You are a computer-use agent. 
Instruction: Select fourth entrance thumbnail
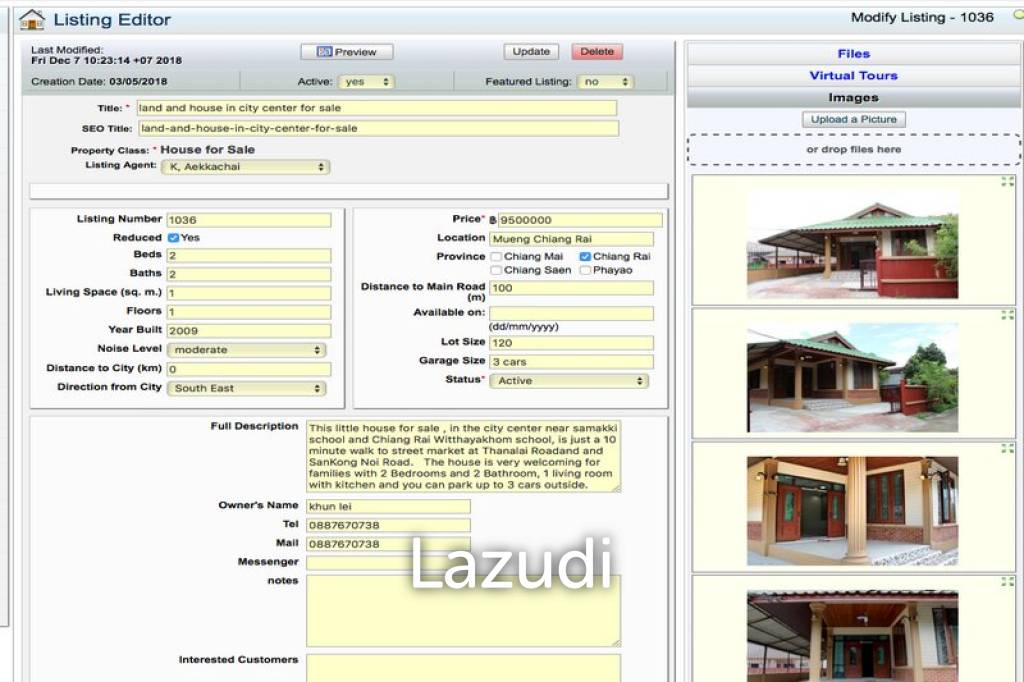coord(852,636)
